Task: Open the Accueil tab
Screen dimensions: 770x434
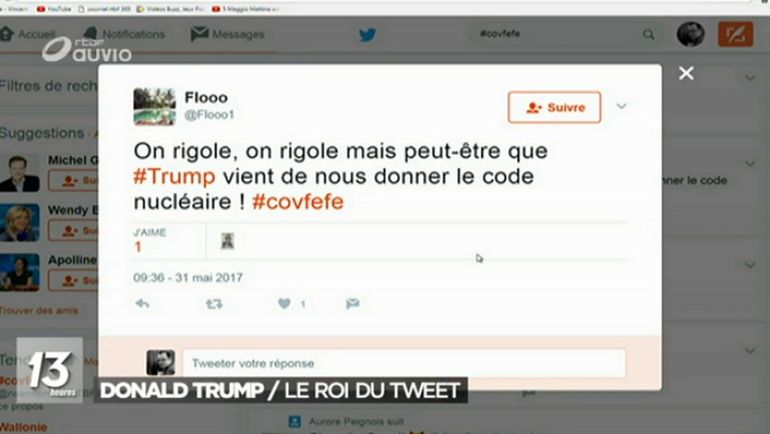Action: coord(28,34)
